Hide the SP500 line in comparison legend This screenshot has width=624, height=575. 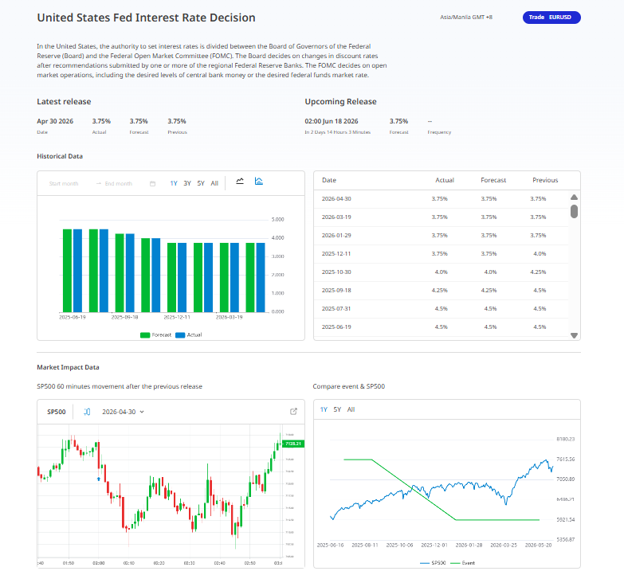pyautogui.click(x=433, y=563)
